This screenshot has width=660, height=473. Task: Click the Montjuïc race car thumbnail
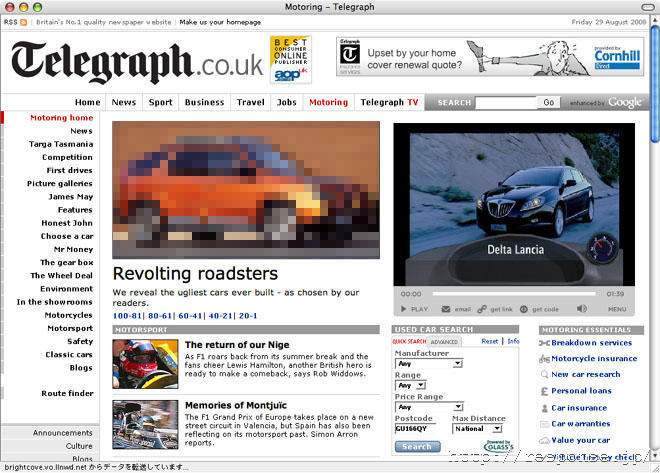click(145, 424)
